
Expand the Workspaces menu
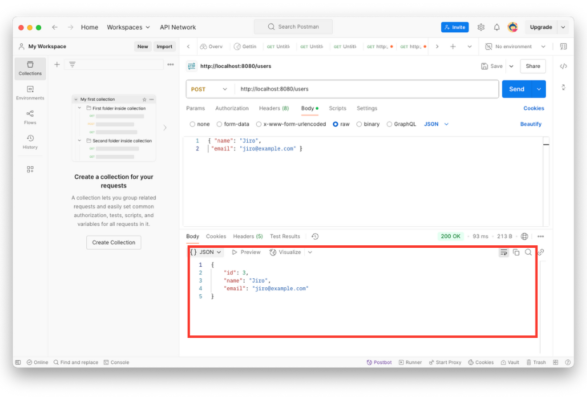click(128, 27)
